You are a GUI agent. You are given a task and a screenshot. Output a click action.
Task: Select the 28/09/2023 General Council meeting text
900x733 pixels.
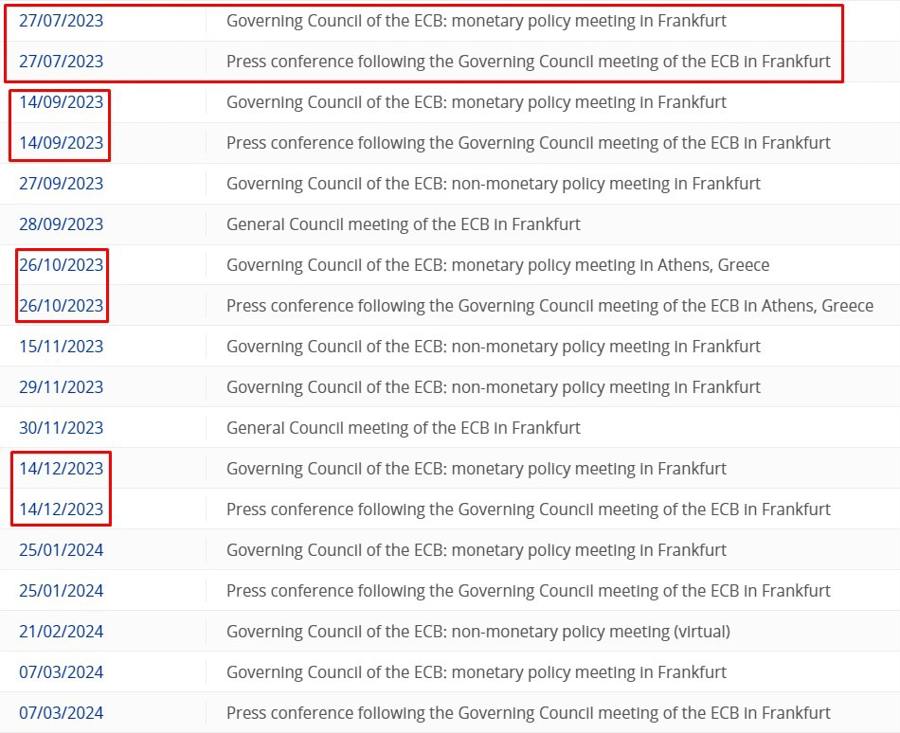point(403,224)
